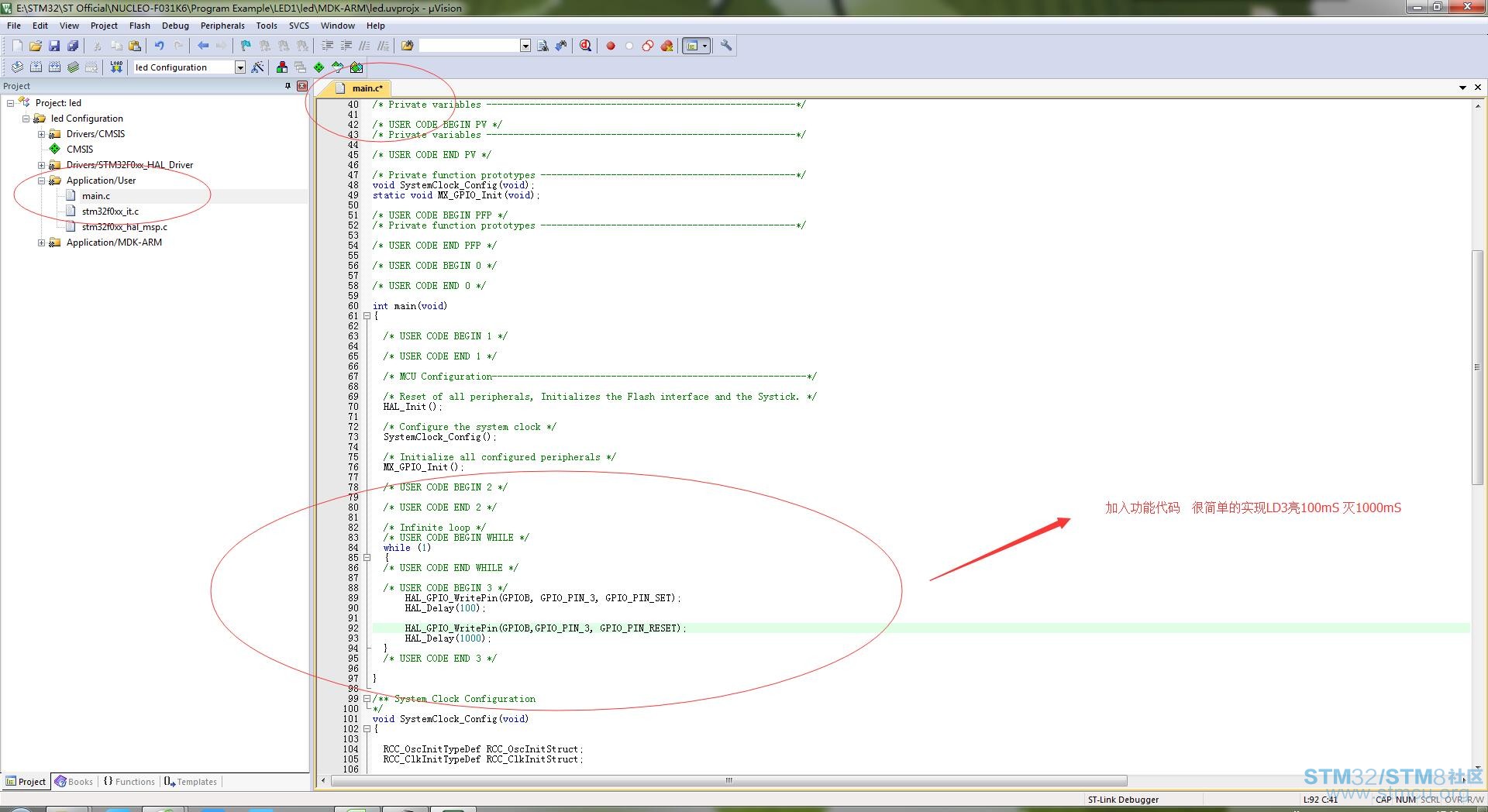Click the Save All icon
This screenshot has height=812, width=1488.
73,46
